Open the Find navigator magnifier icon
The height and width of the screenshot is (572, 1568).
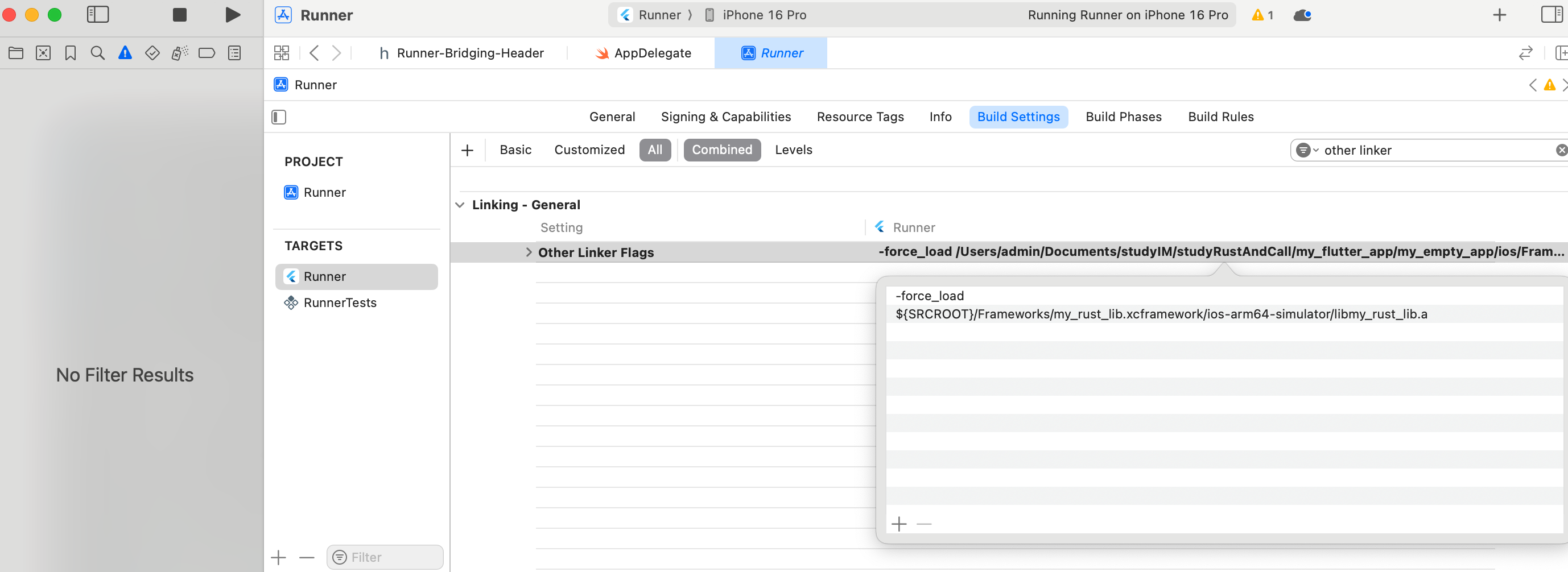click(97, 53)
